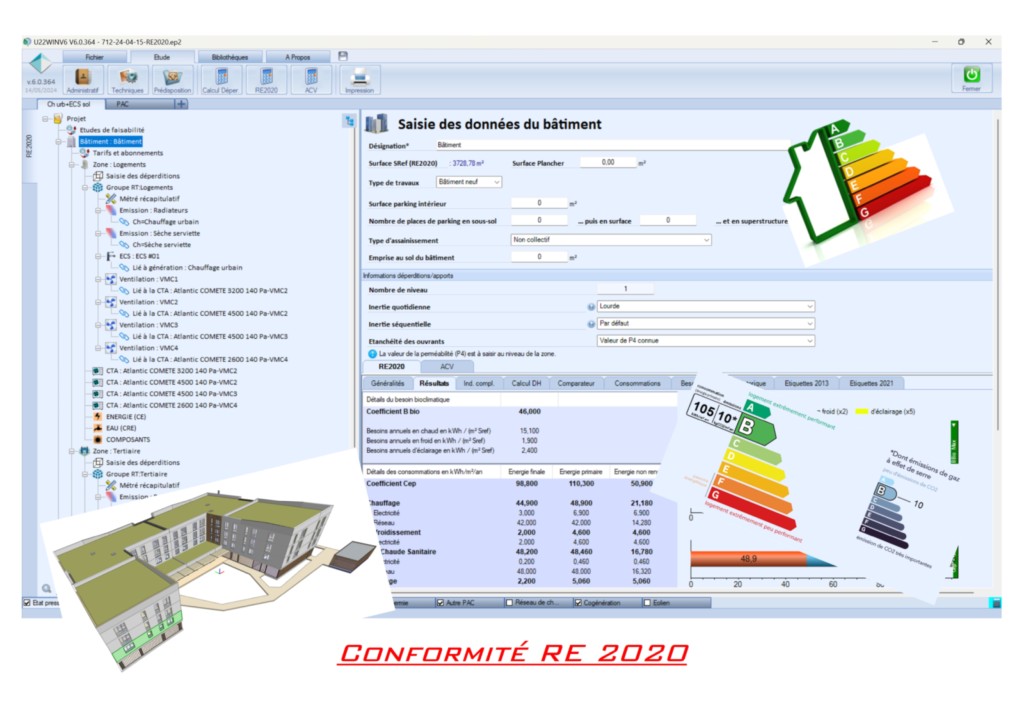Open the Etiquettes 2021 tab
This screenshot has height=724, width=1024.
pos(871,383)
